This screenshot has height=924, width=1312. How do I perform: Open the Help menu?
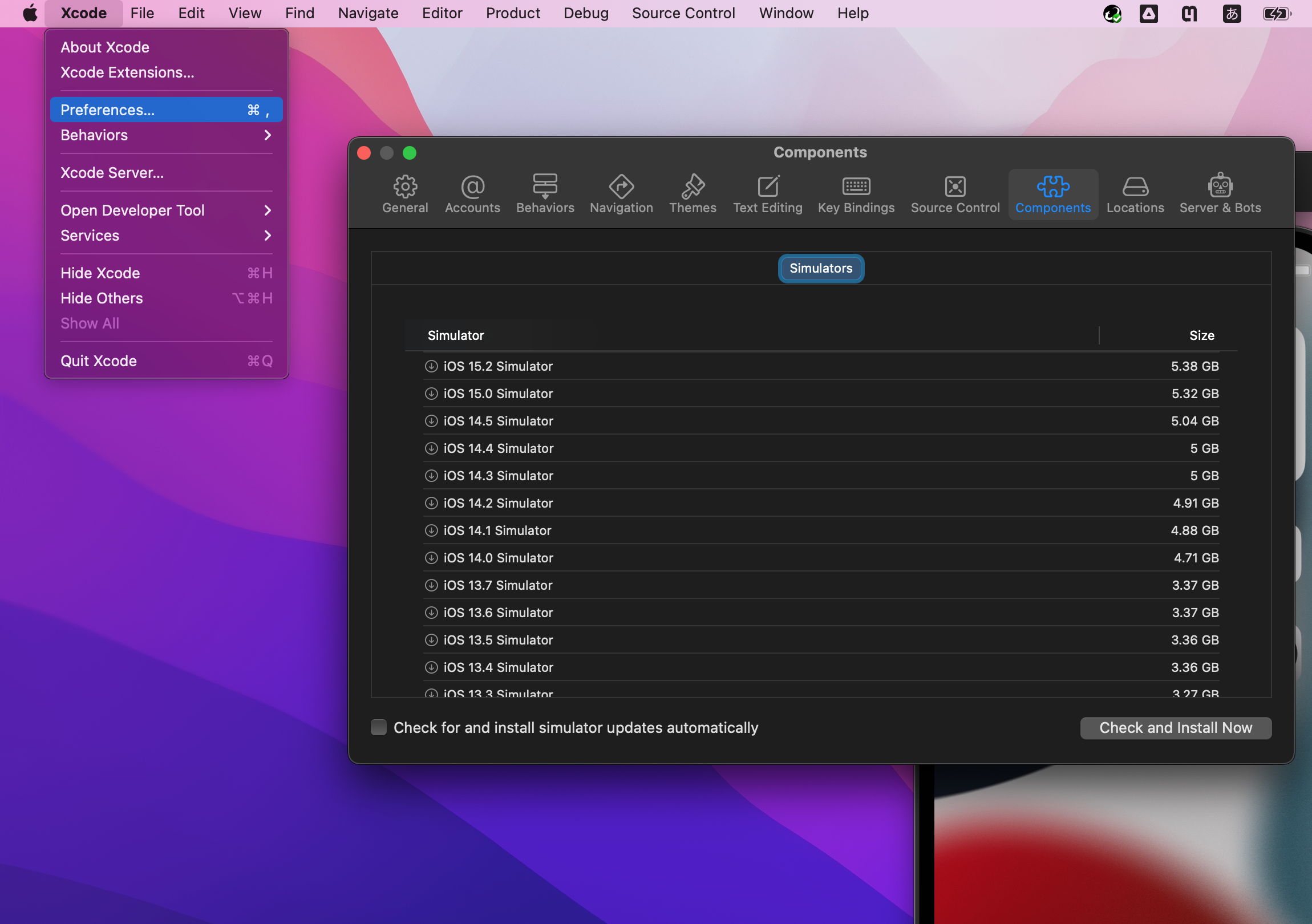point(853,13)
